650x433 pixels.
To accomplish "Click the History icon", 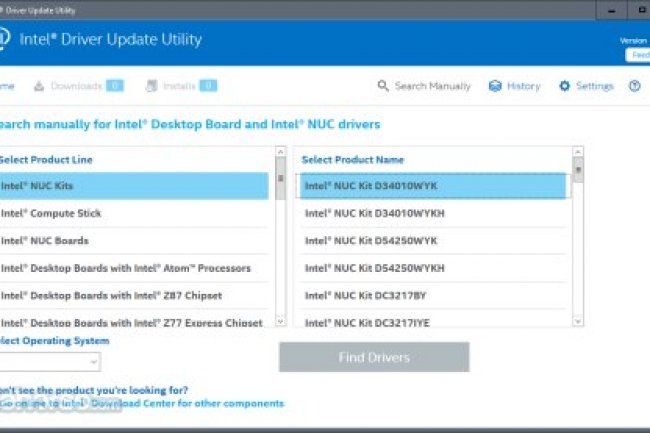I will pos(495,86).
